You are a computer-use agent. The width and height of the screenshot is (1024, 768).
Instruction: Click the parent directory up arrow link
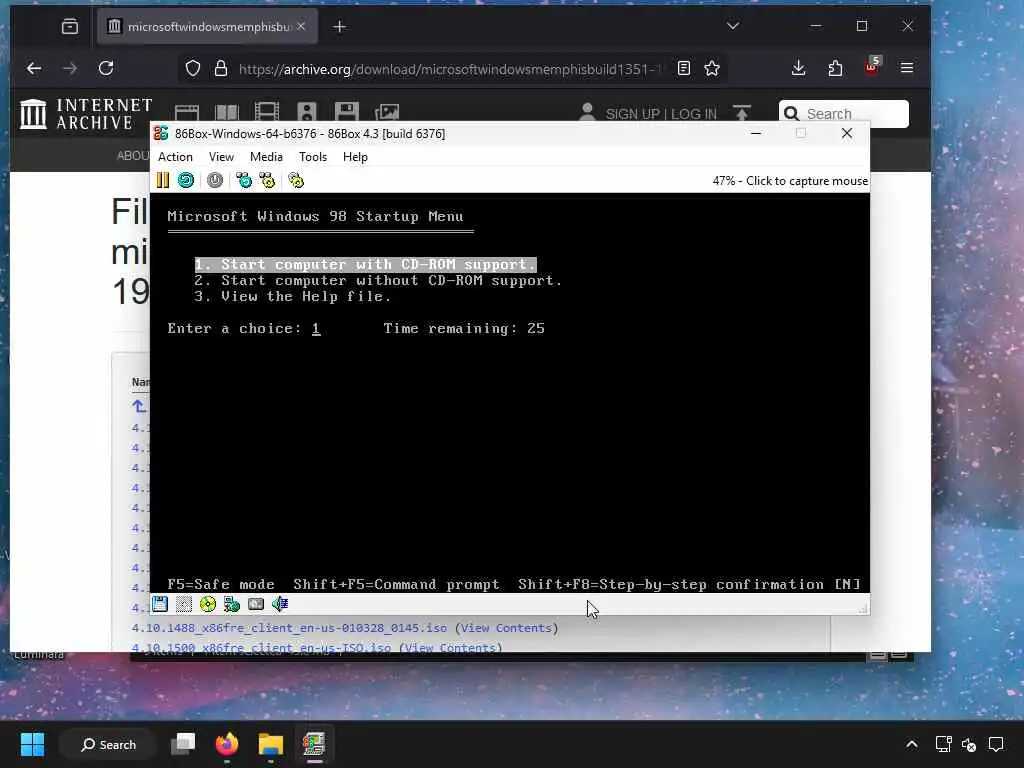(139, 406)
